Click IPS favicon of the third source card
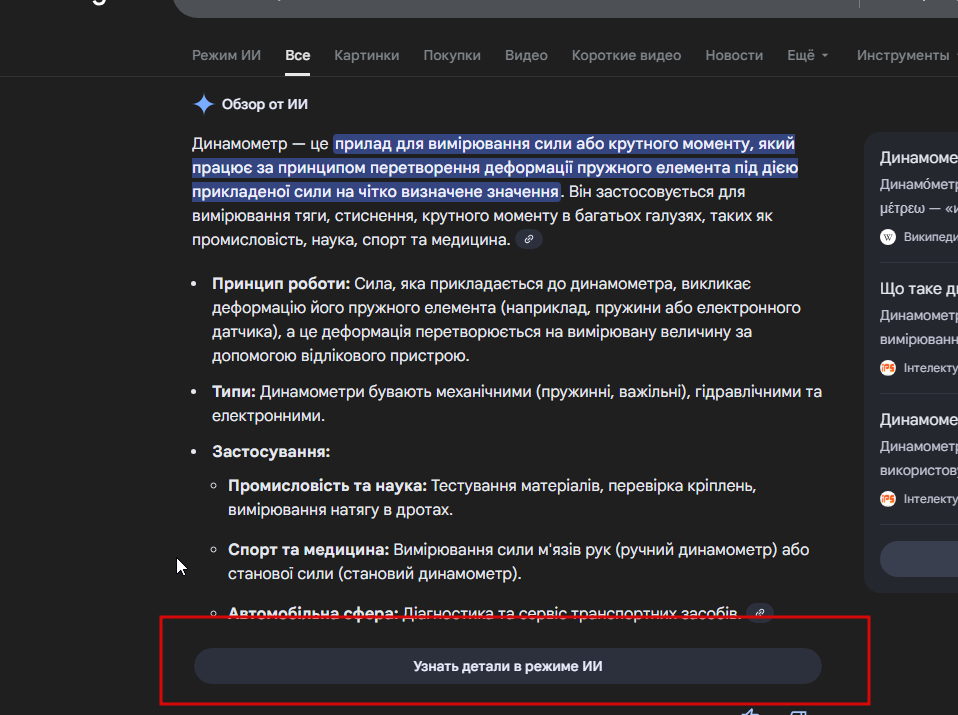Image resolution: width=958 pixels, height=715 pixels. [887, 498]
